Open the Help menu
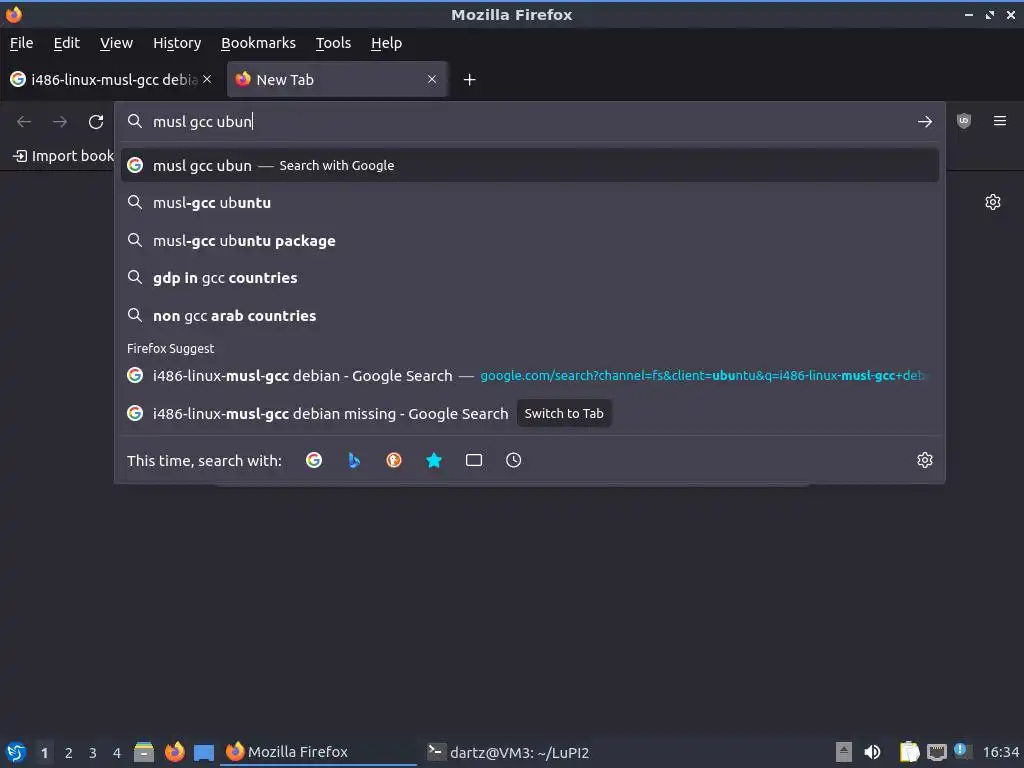This screenshot has height=768, width=1024. [386, 43]
